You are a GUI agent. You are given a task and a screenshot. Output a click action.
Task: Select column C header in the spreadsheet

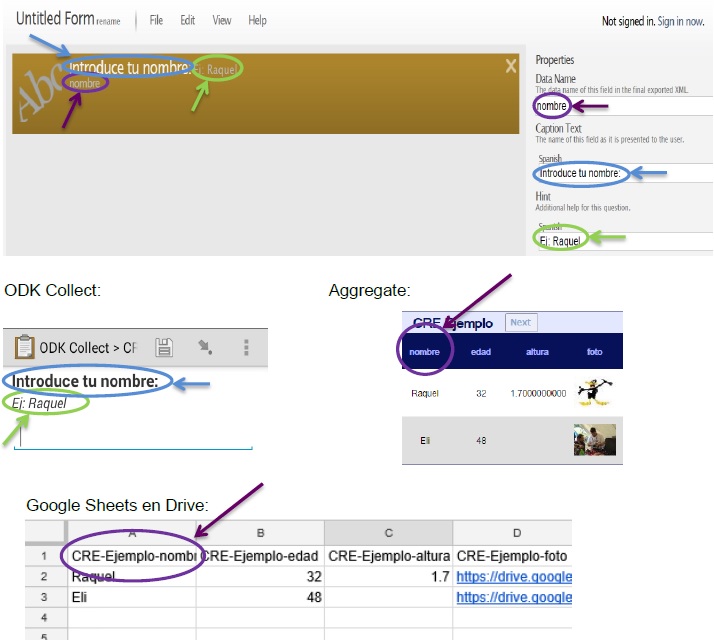pyautogui.click(x=388, y=533)
